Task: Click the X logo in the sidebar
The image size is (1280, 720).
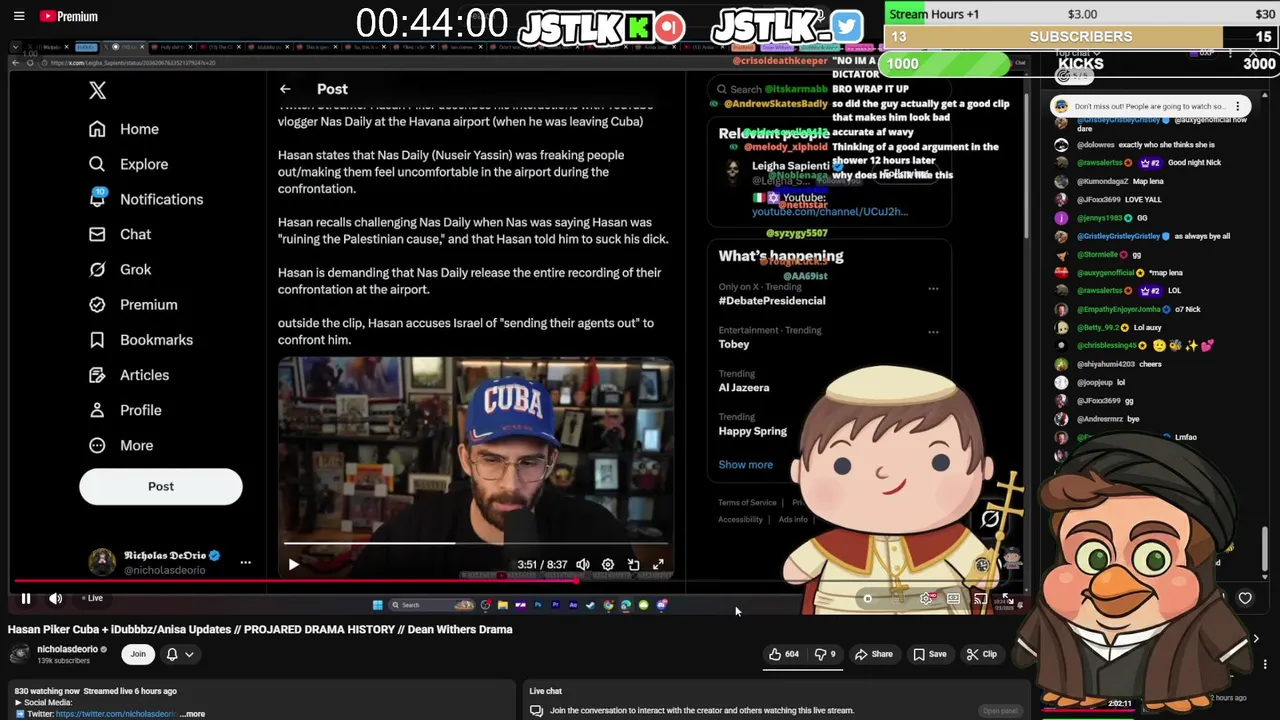Action: pyautogui.click(x=97, y=90)
